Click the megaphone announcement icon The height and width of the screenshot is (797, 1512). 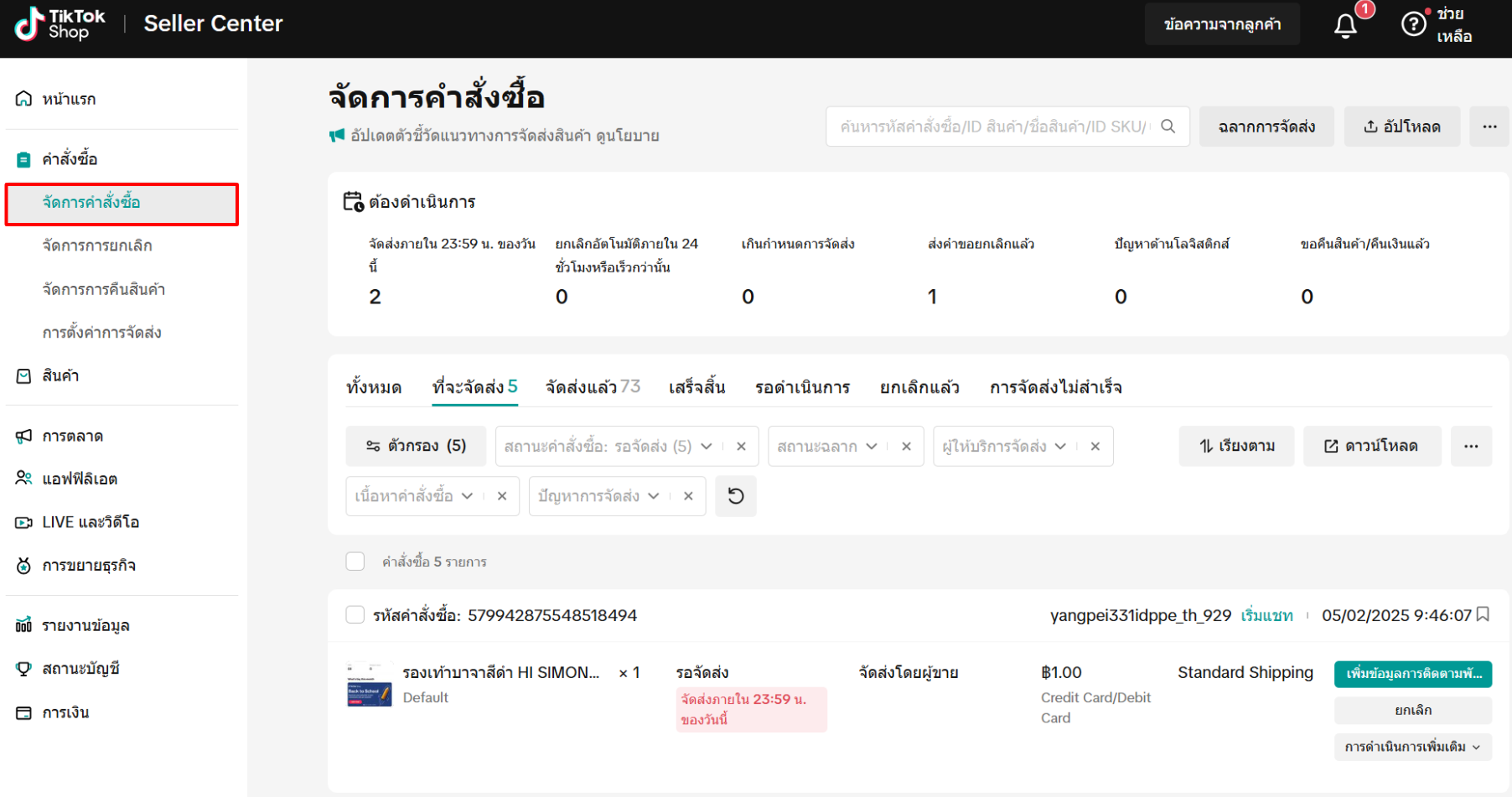tap(337, 136)
